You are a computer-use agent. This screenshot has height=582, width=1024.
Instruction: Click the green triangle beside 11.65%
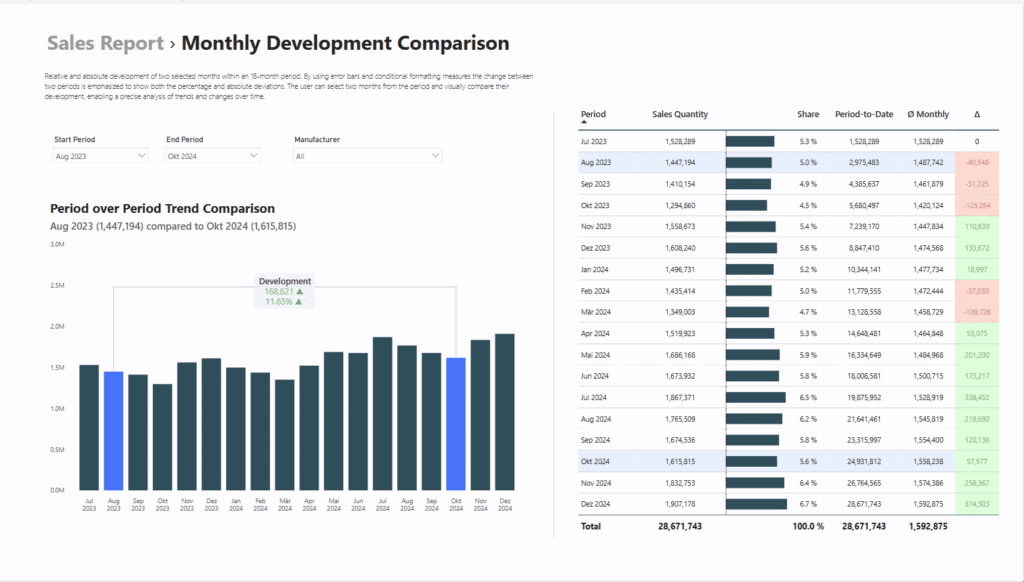pos(298,301)
